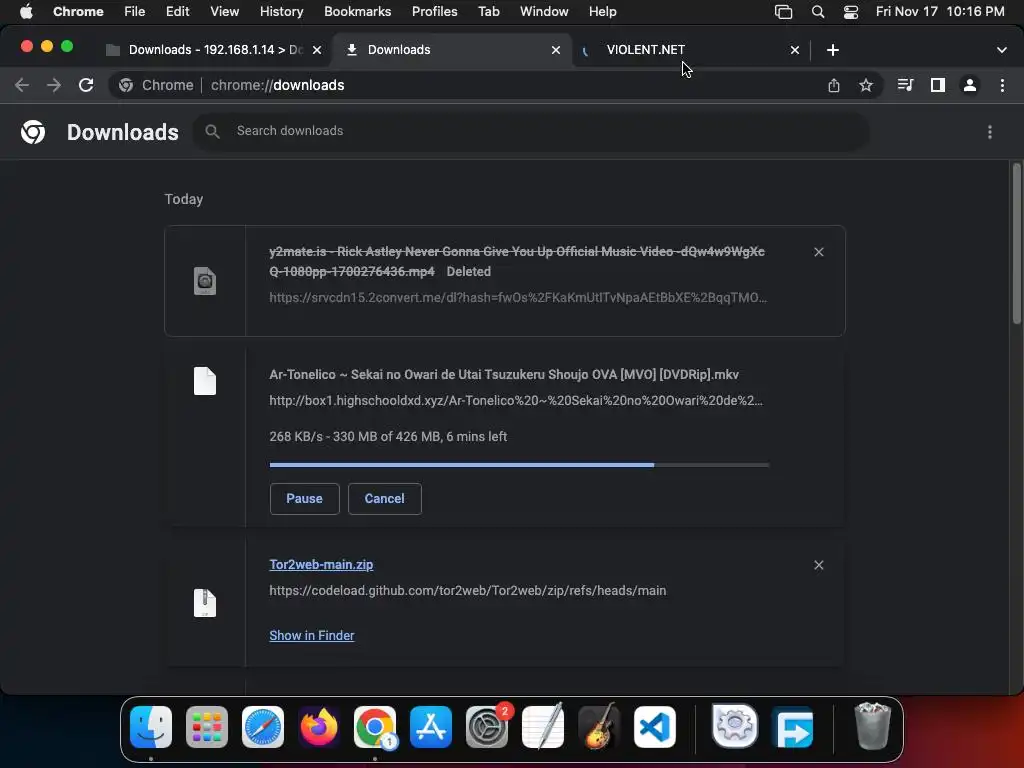
Task: Open a new tab with plus button
Action: click(x=833, y=50)
